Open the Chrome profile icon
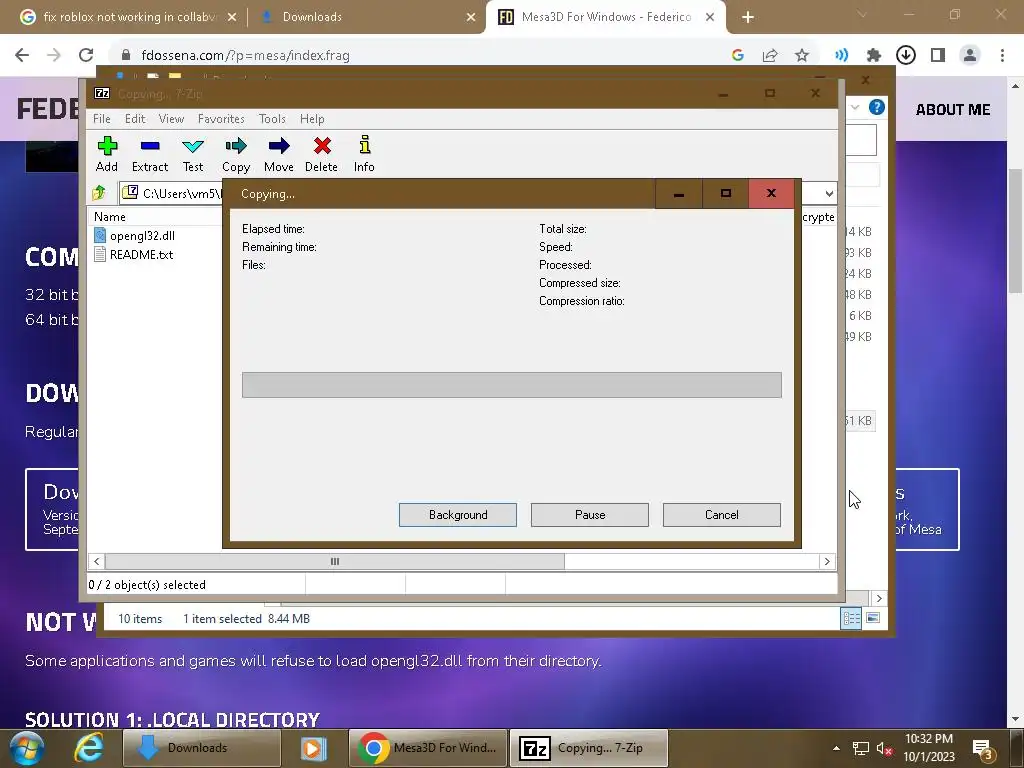This screenshot has width=1024, height=768. click(x=970, y=56)
